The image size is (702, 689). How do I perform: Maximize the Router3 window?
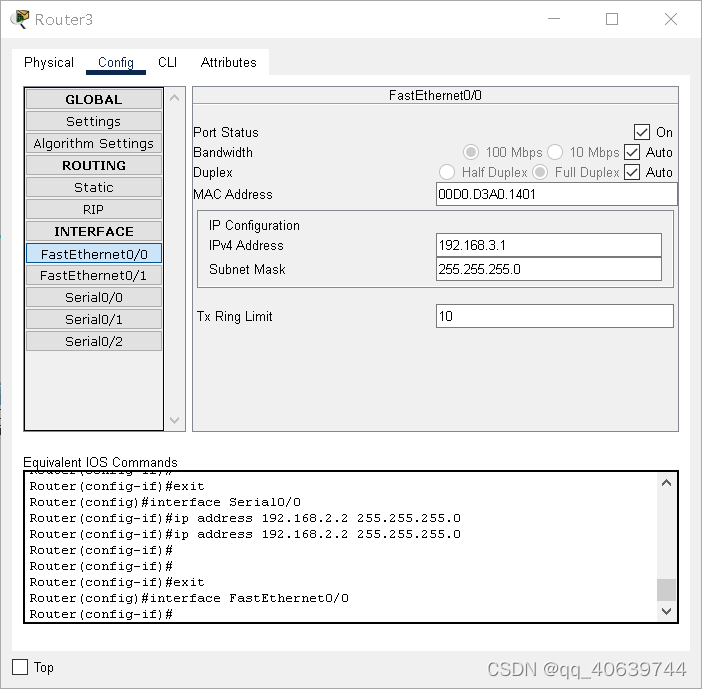pos(612,19)
